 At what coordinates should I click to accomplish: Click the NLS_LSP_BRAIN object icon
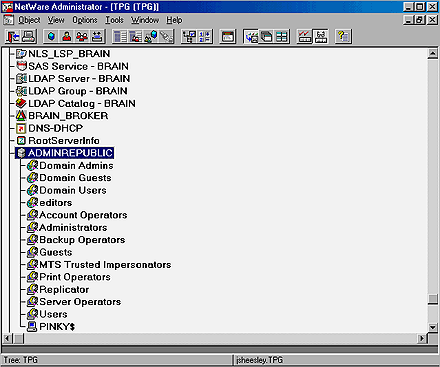pyautogui.click(x=21, y=54)
